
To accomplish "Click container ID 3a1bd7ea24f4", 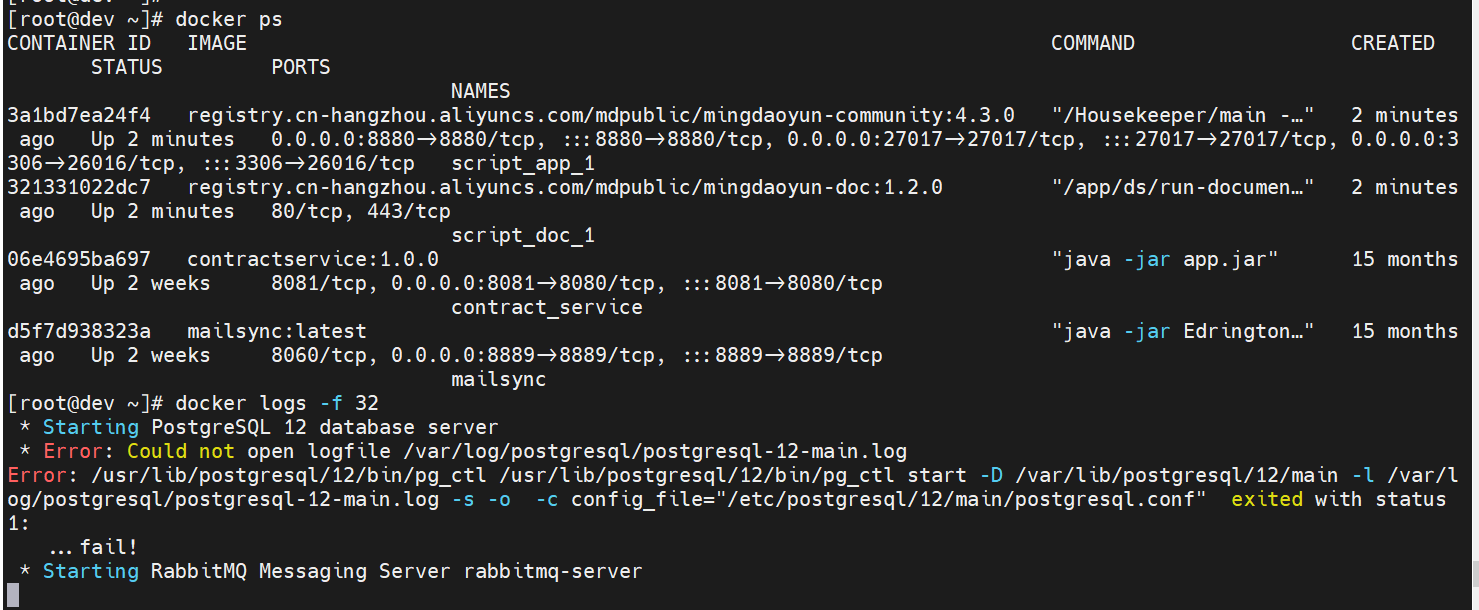I will tap(79, 115).
